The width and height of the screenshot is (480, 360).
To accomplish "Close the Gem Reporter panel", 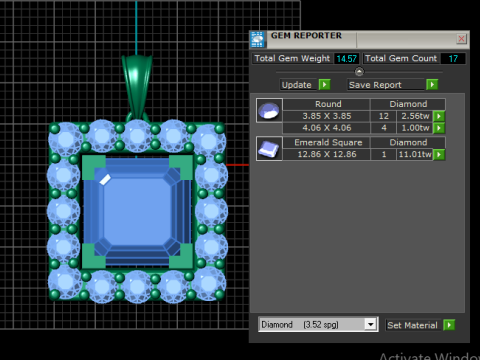I will coord(461,39).
